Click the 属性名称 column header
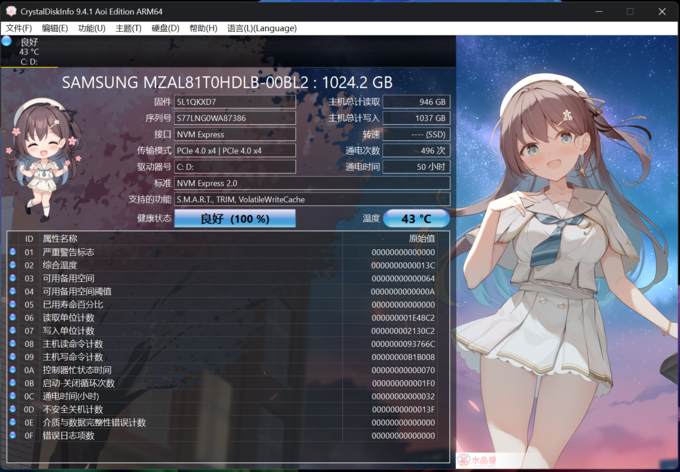 pos(60,239)
